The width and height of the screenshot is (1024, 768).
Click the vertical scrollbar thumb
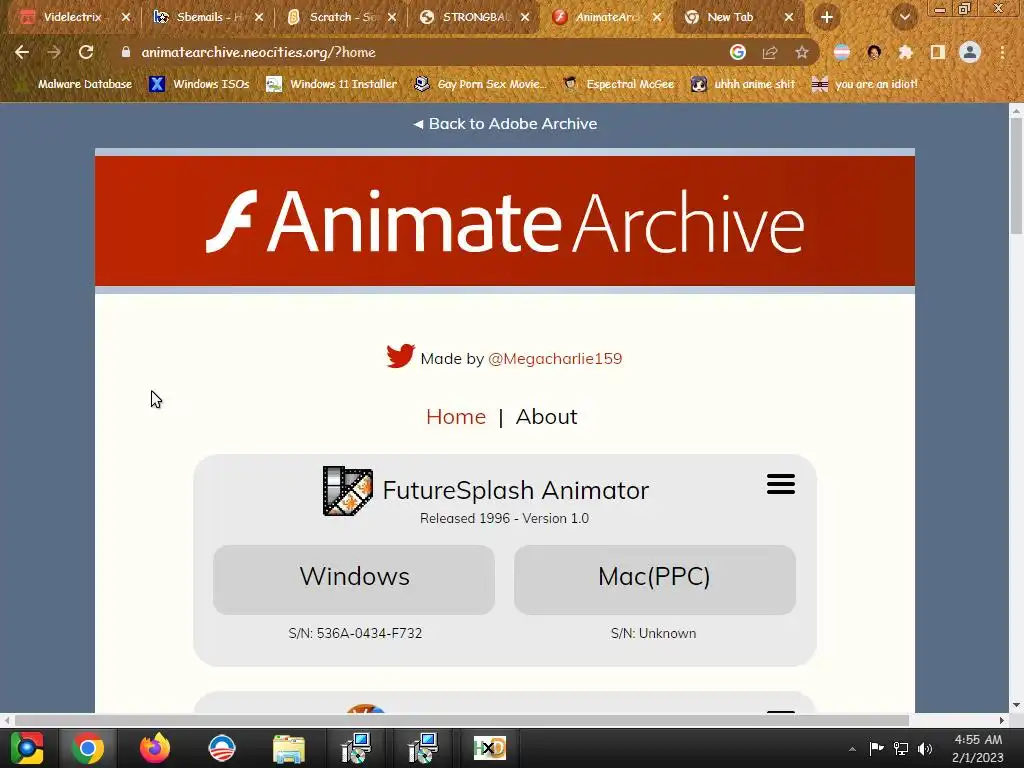(1016, 175)
